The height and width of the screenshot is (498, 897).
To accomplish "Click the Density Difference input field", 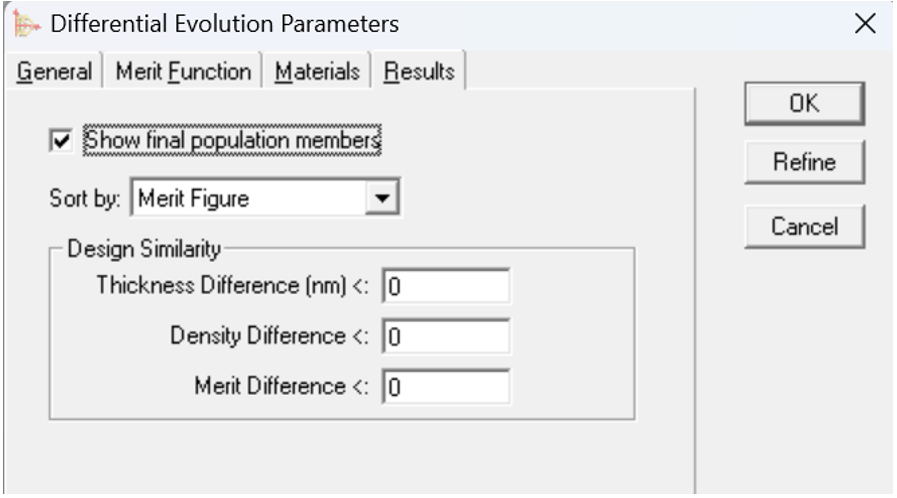I will (x=446, y=336).
